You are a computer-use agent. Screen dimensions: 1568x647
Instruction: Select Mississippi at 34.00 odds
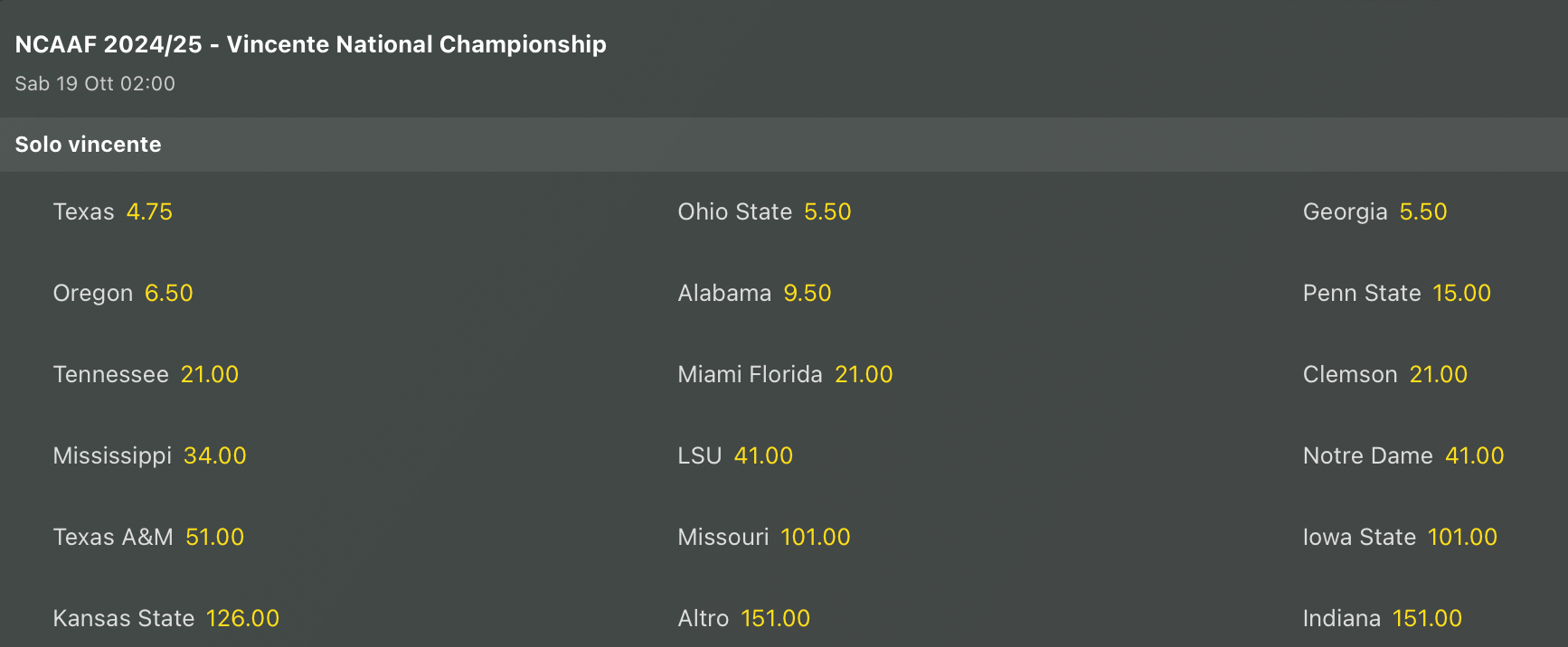(x=150, y=455)
